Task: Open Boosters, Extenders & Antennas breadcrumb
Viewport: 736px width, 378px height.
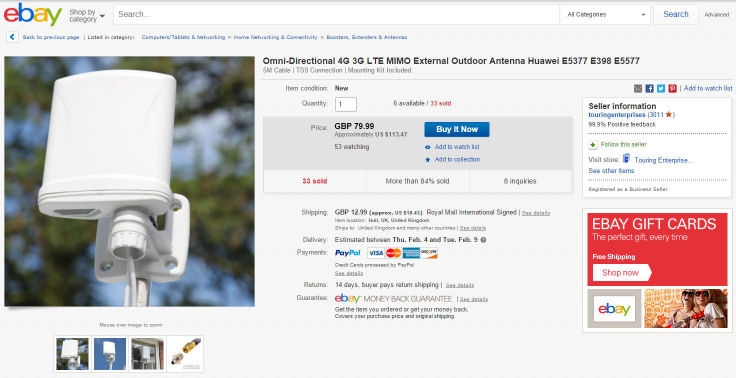Action: 367,37
